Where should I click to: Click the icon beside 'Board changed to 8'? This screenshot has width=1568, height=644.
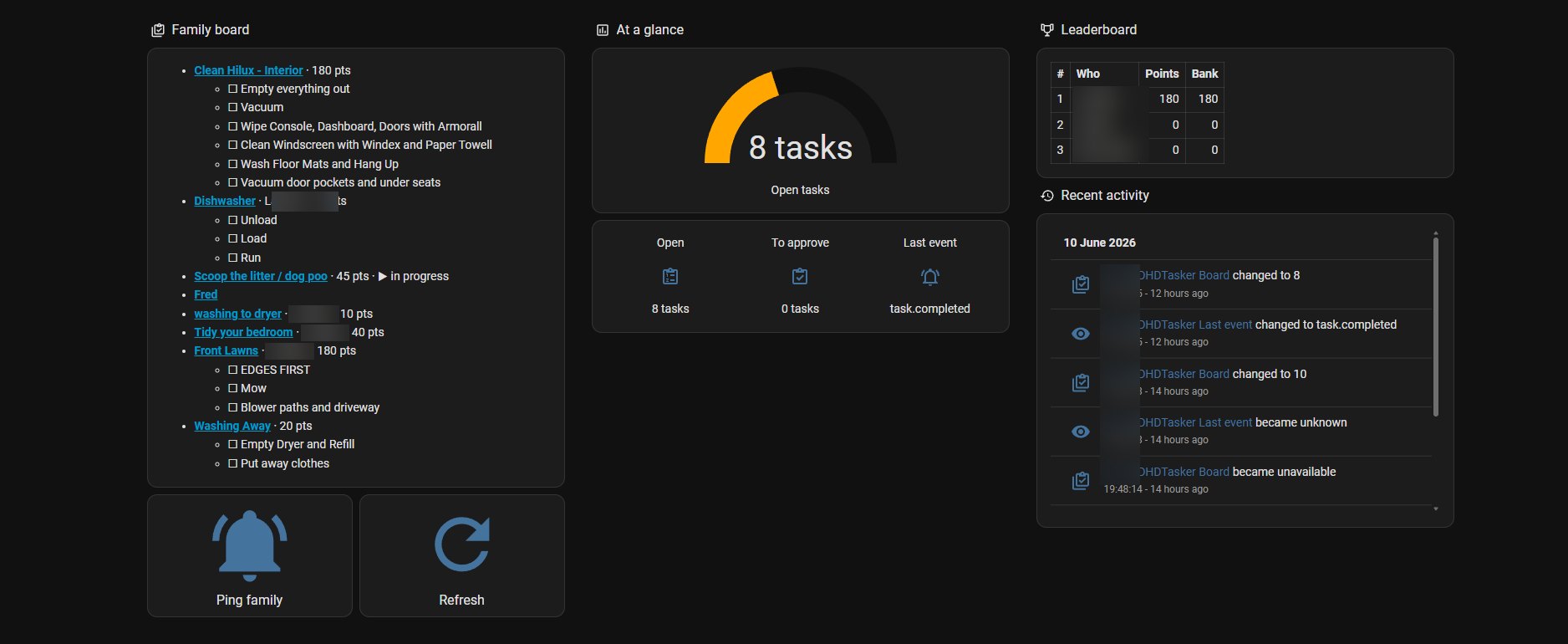[1081, 284]
